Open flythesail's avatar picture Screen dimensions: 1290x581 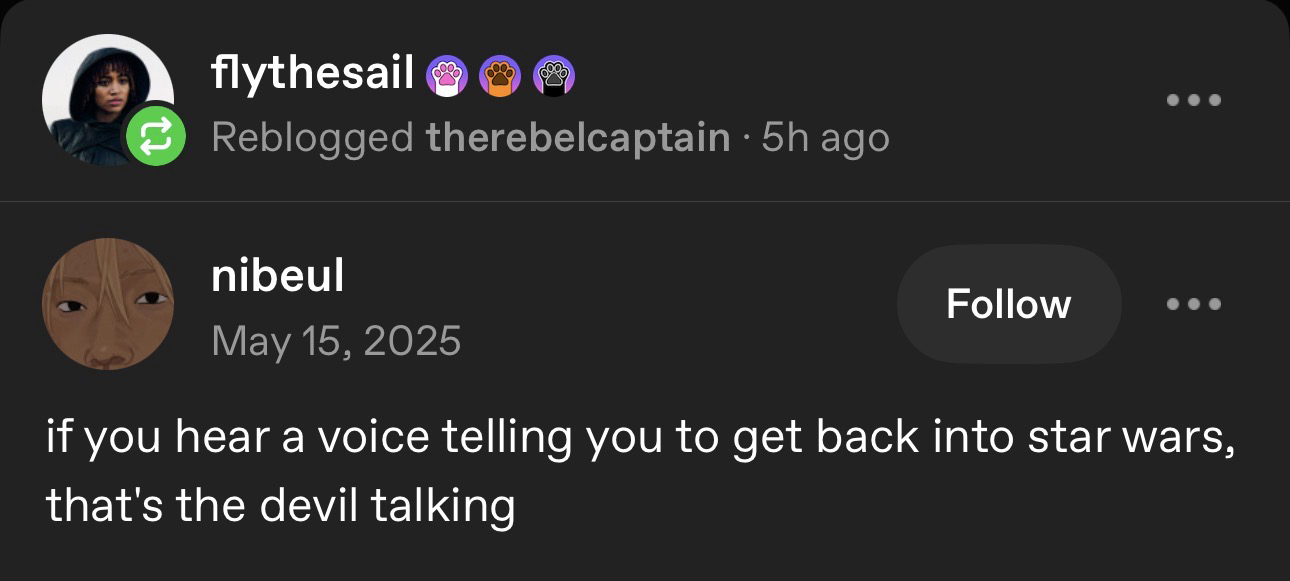(x=100, y=92)
